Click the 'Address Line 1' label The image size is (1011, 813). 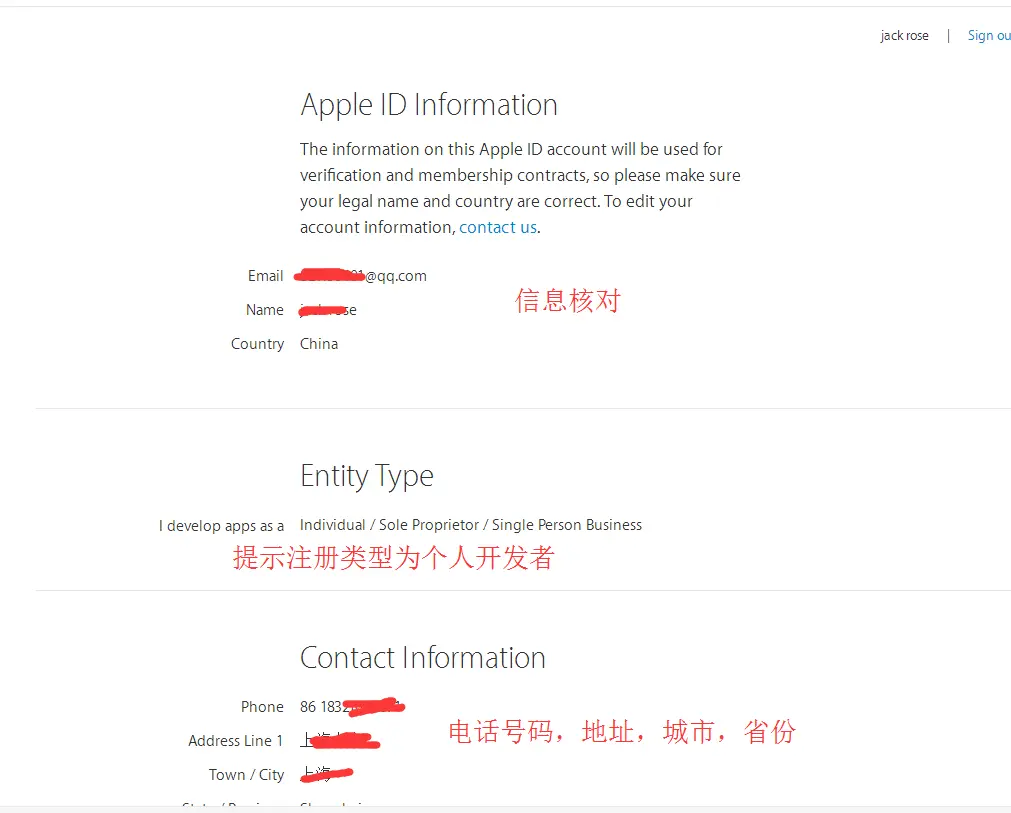click(x=235, y=741)
